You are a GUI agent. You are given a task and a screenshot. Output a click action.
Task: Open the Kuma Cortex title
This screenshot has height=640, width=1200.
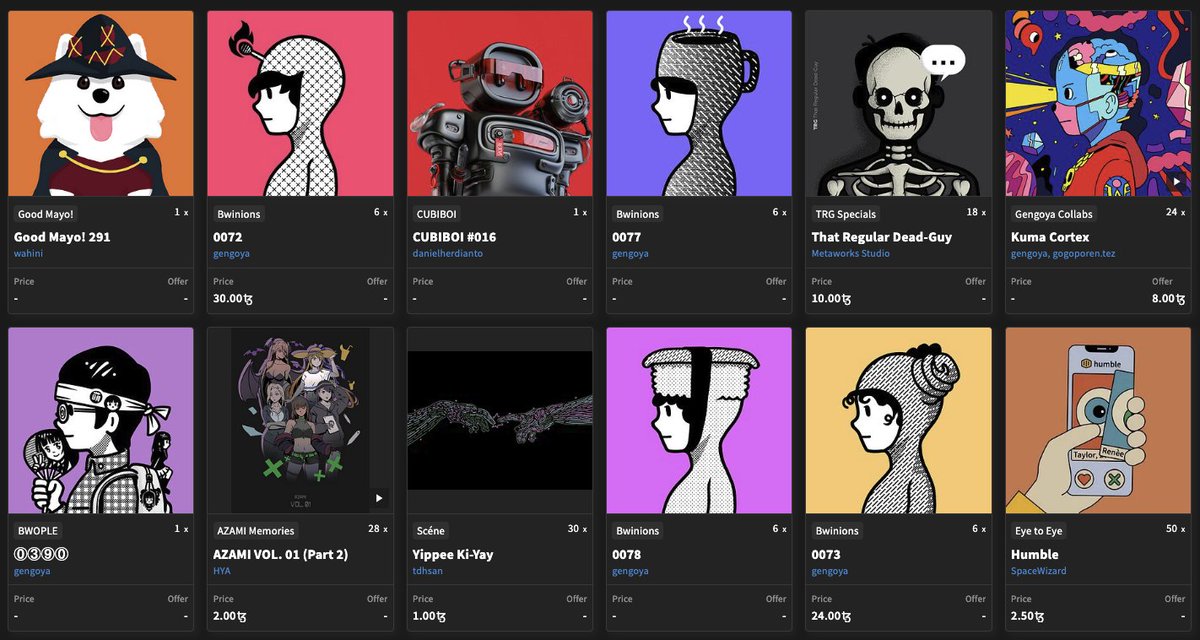point(1050,237)
